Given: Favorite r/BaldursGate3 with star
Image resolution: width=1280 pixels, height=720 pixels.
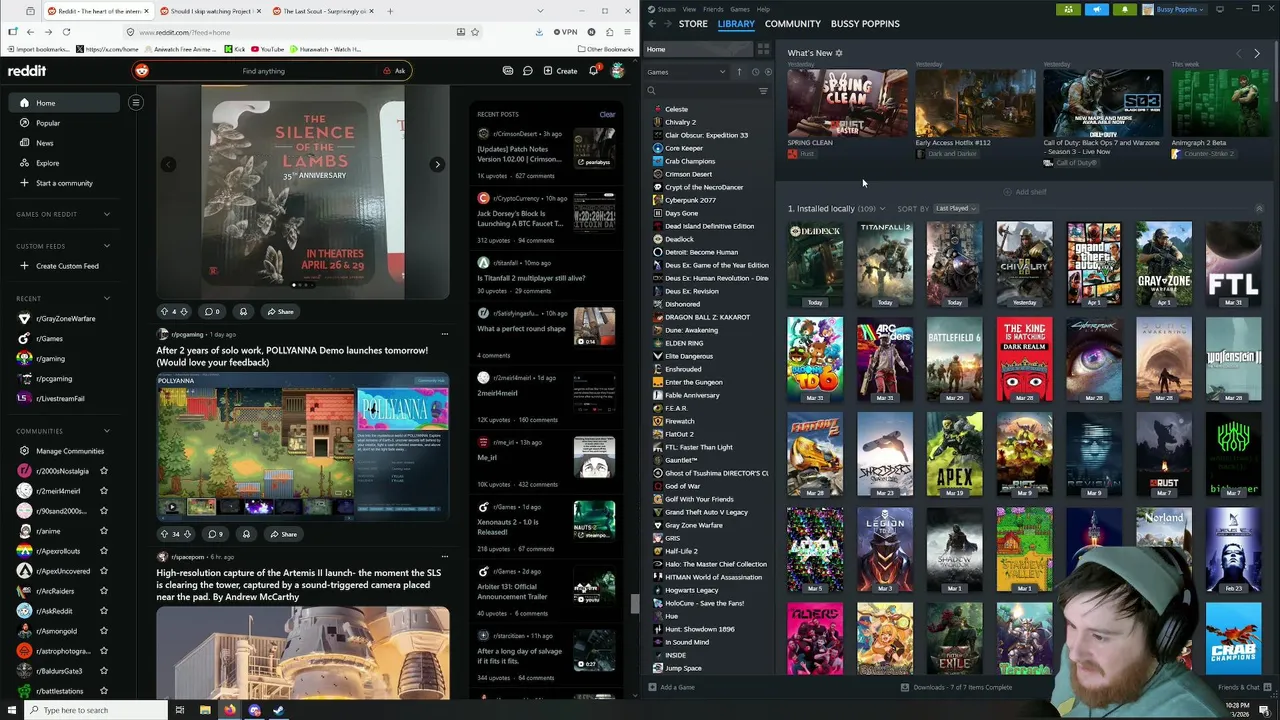Looking at the screenshot, I should (x=103, y=671).
